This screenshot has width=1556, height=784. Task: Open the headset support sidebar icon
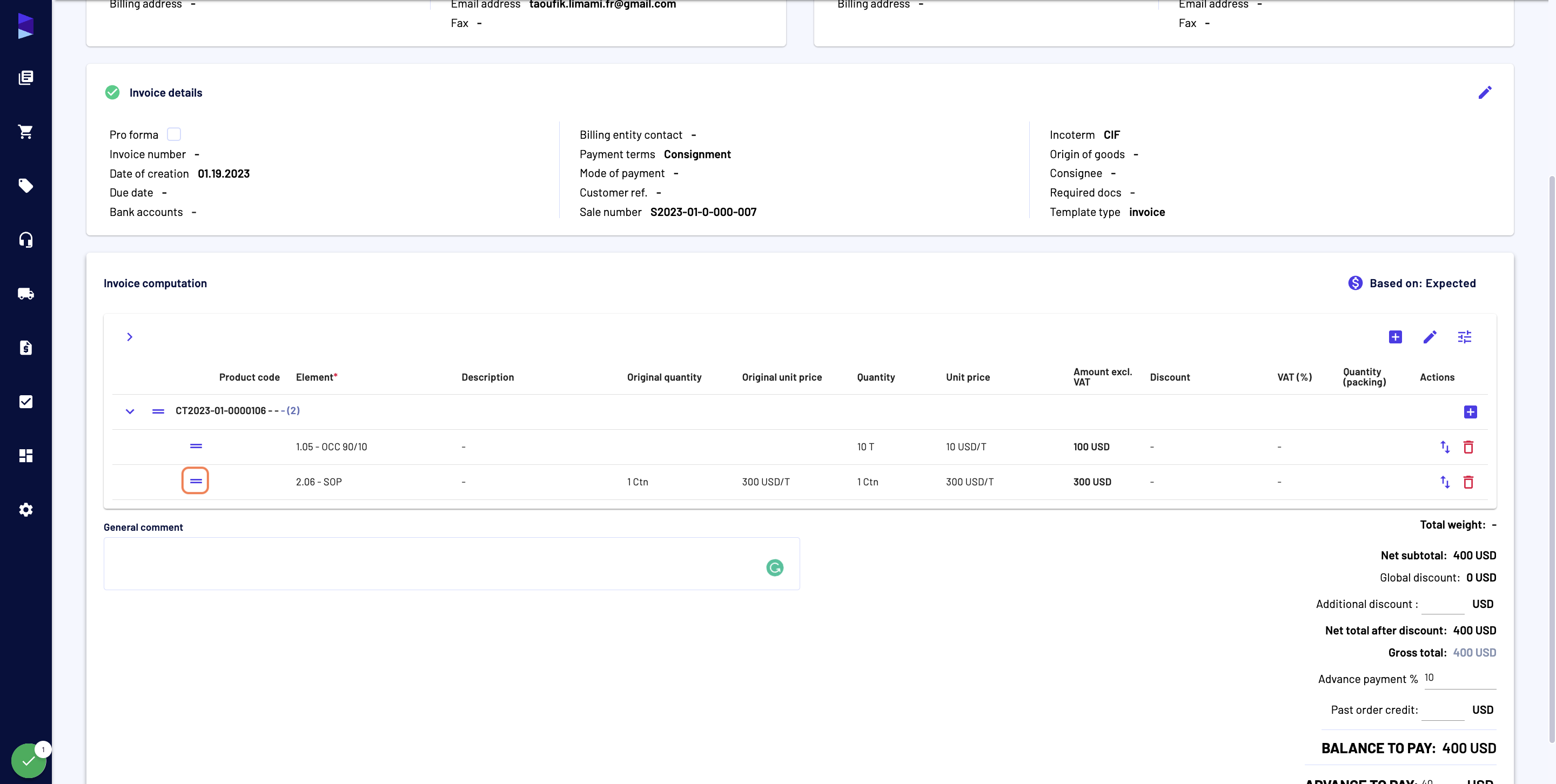tap(25, 240)
